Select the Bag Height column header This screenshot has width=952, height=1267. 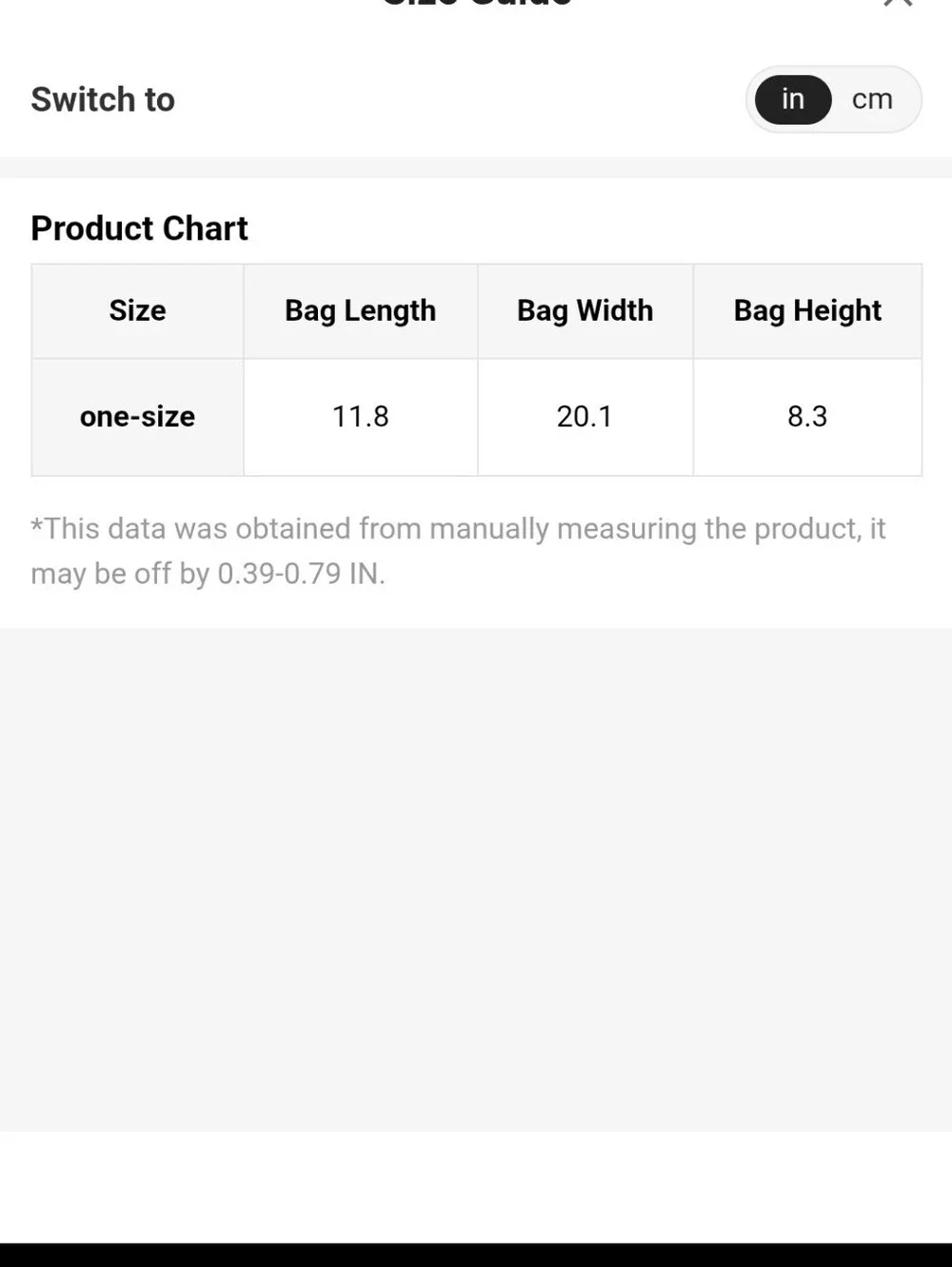[807, 310]
